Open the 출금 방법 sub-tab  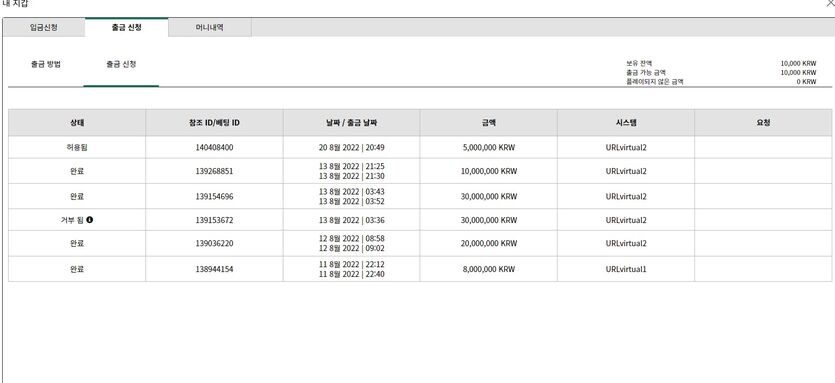pyautogui.click(x=46, y=64)
